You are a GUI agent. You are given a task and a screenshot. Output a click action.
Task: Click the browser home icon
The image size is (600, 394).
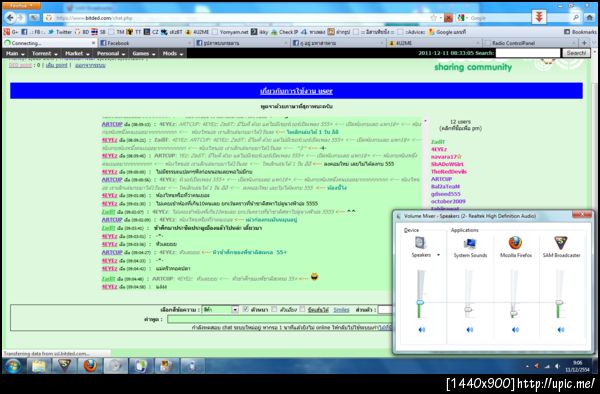coord(590,18)
